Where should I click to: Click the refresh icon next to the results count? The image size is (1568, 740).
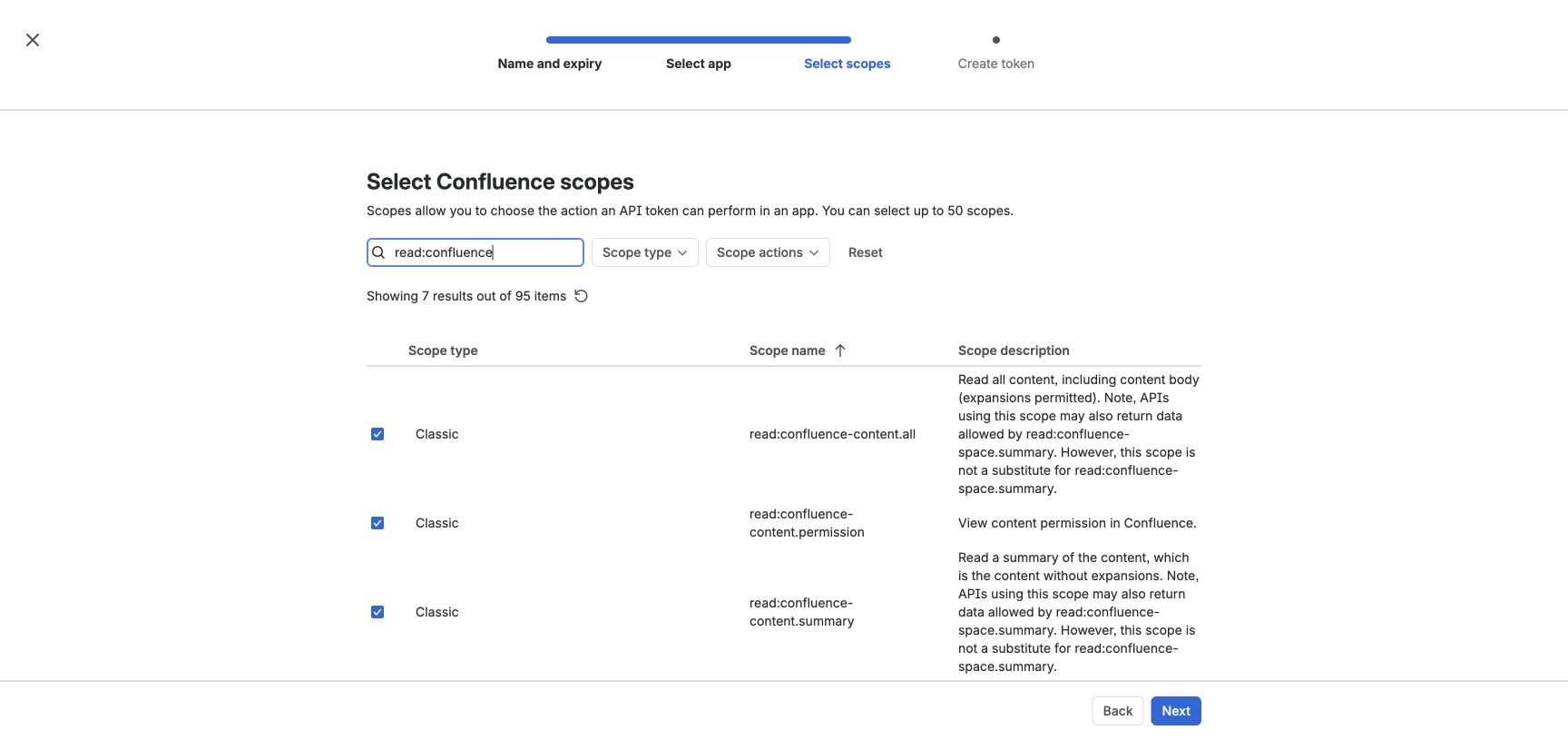tap(582, 296)
